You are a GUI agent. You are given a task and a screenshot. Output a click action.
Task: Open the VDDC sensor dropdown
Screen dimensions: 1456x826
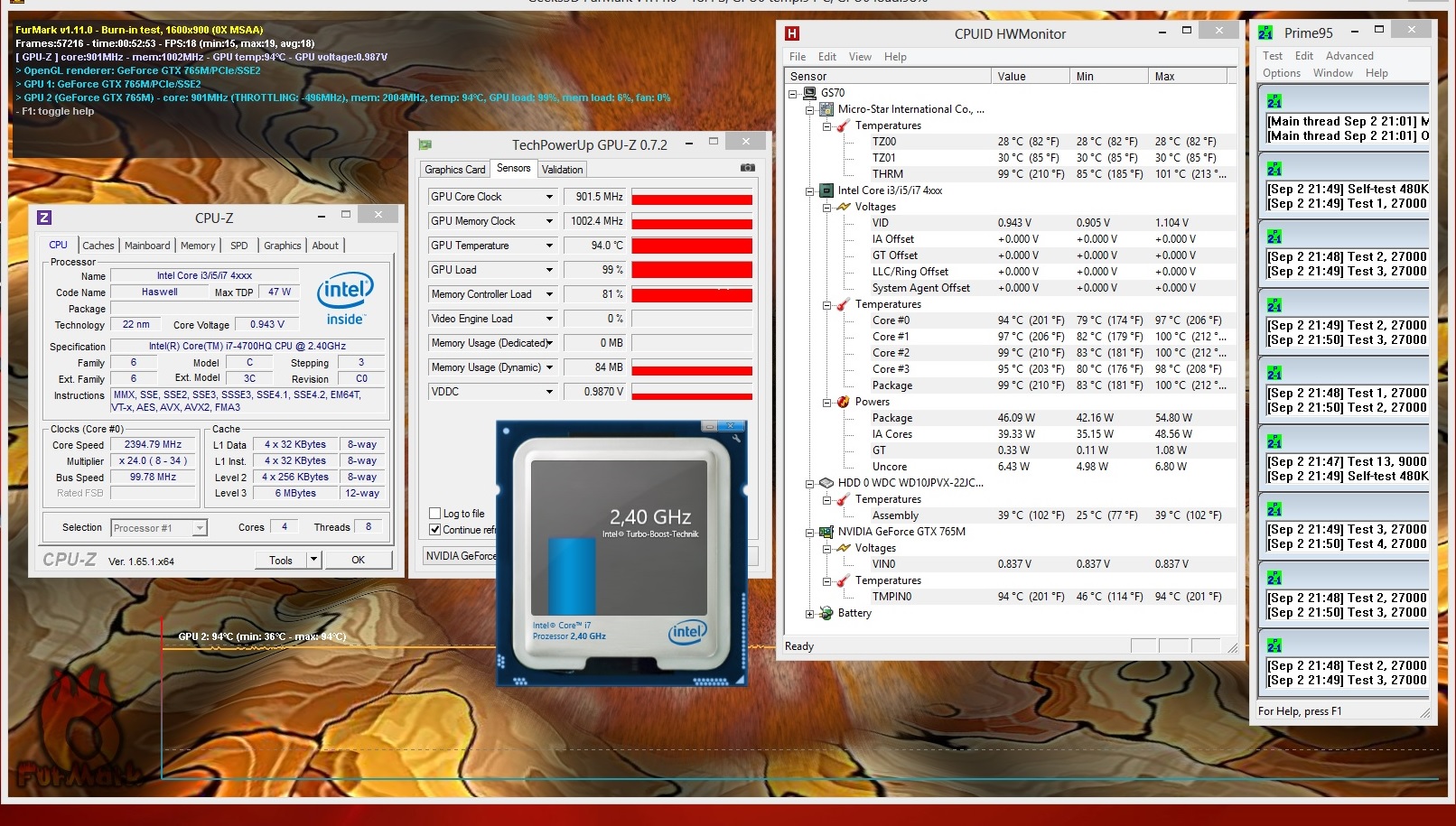pos(548,392)
